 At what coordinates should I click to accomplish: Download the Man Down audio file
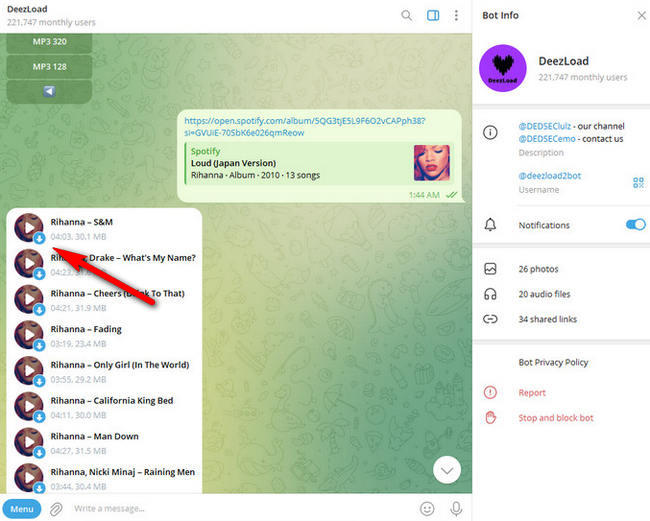coord(39,453)
